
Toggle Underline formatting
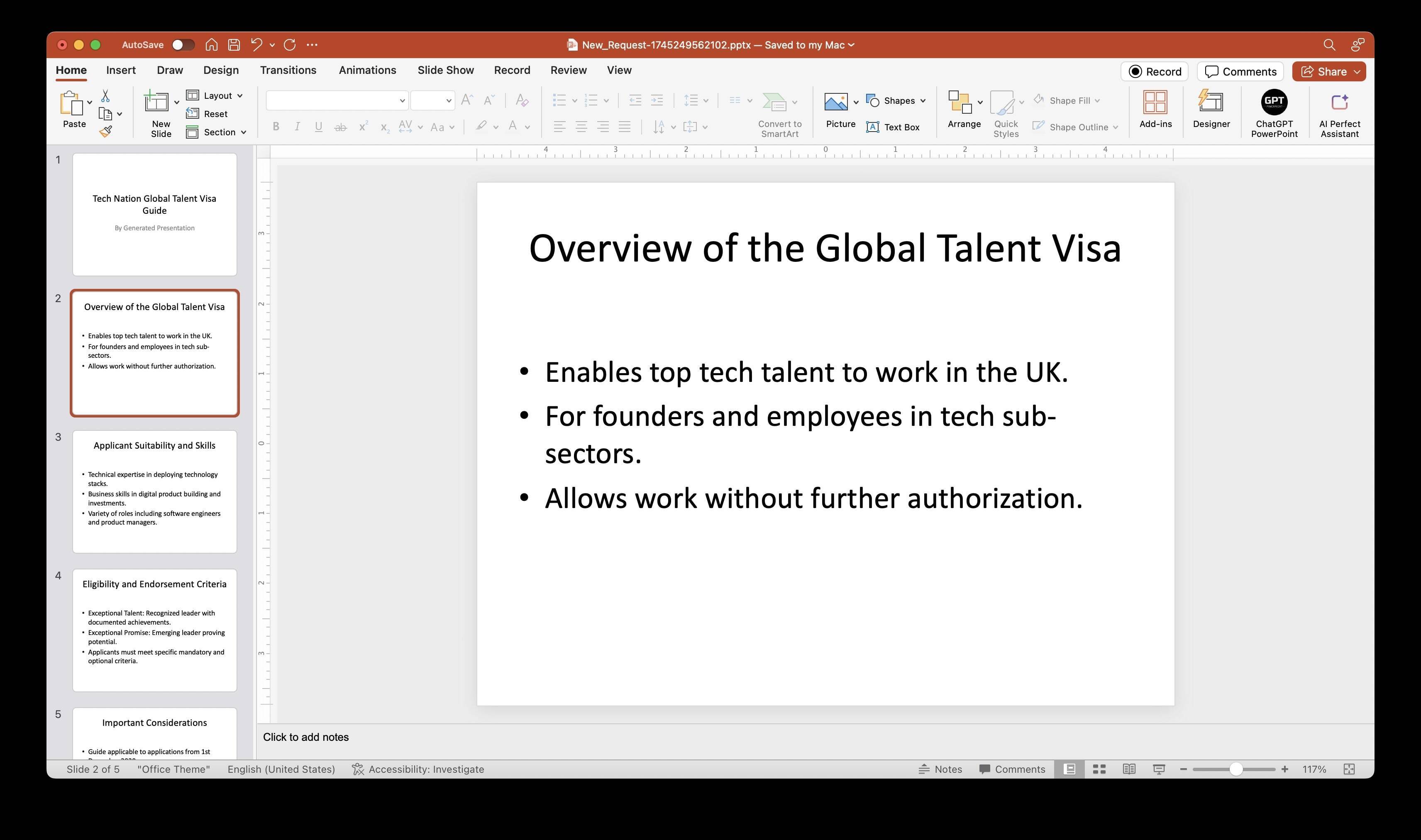[319, 127]
